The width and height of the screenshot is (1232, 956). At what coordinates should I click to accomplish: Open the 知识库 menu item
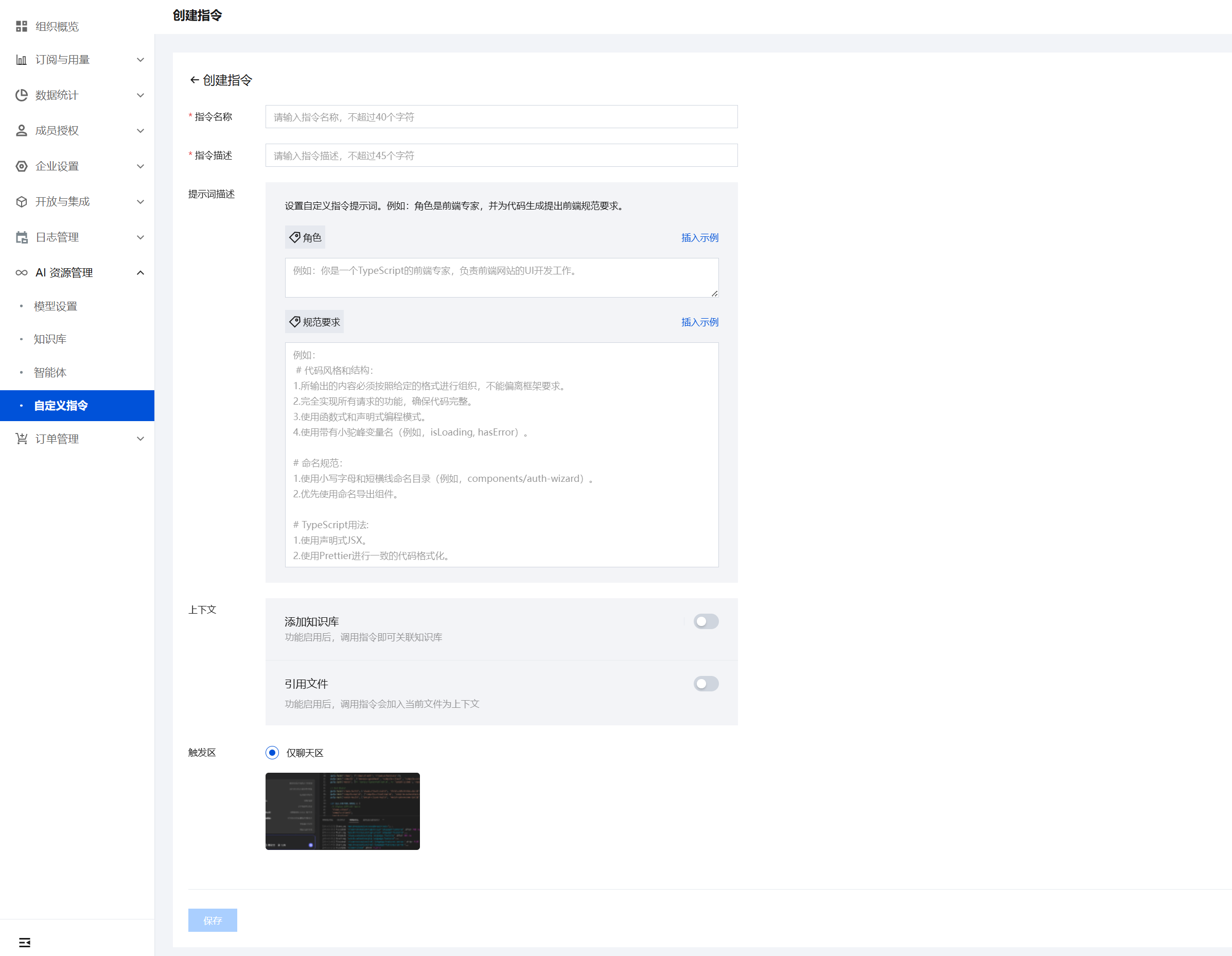pos(50,339)
